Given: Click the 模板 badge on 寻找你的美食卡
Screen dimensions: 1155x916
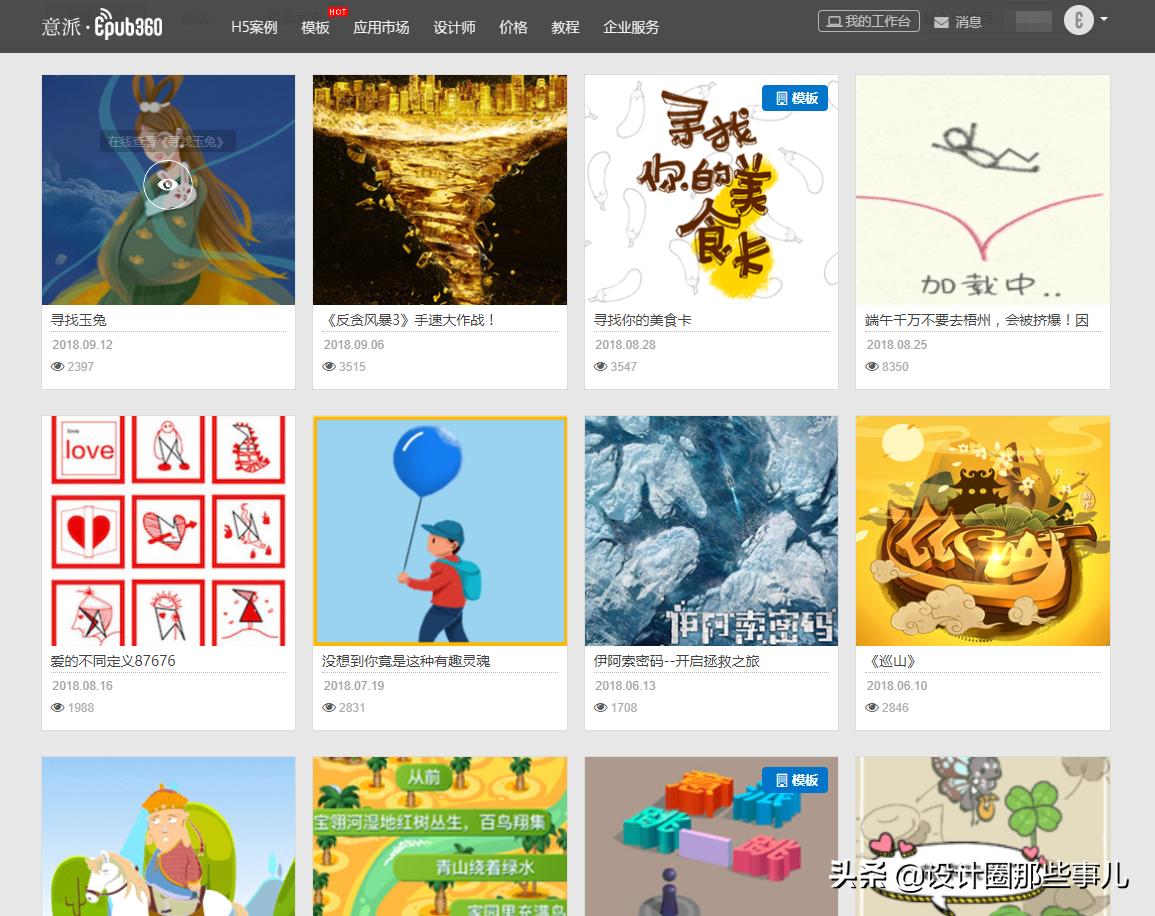Looking at the screenshot, I should pos(795,98).
